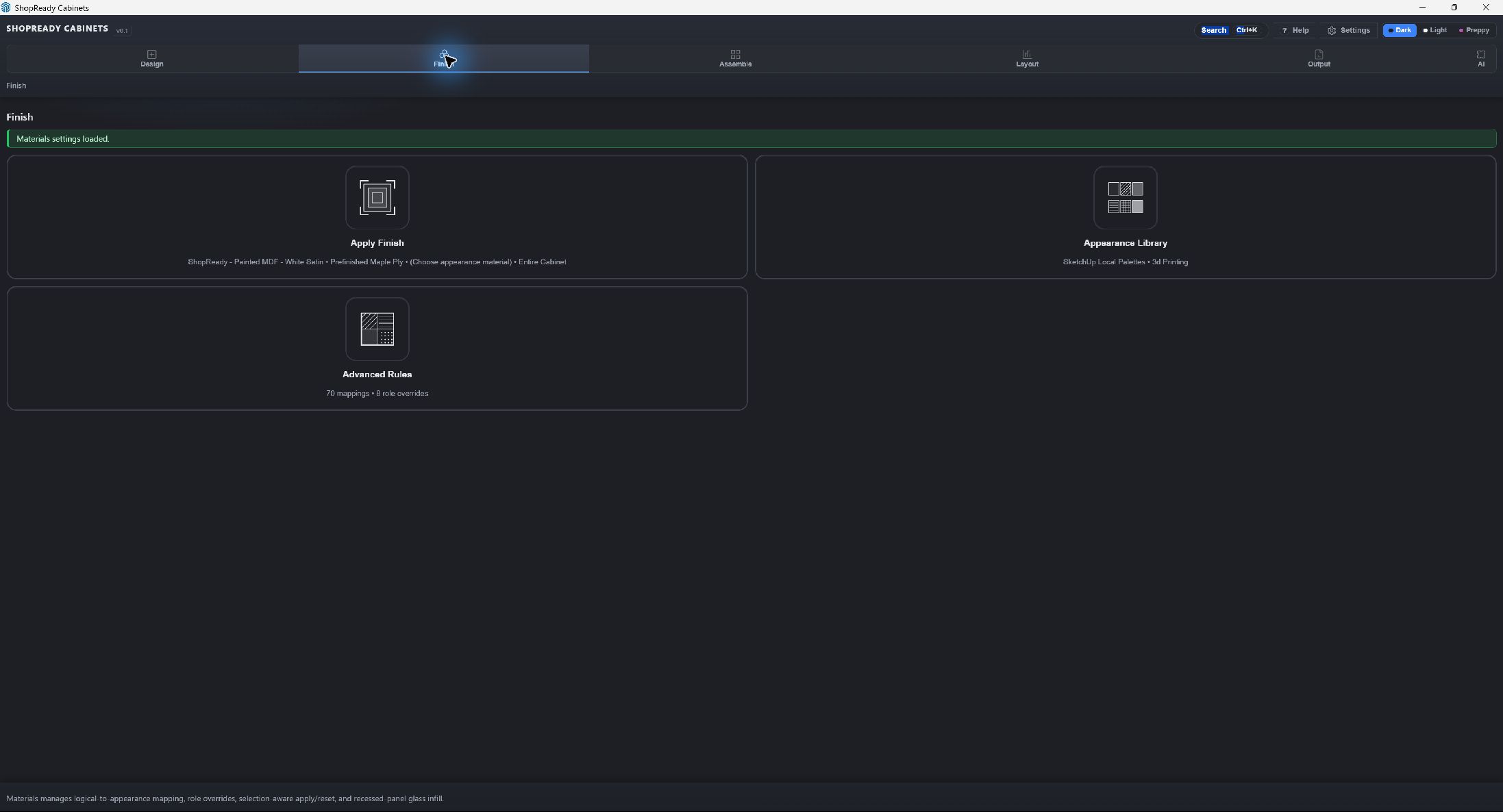Image resolution: width=1503 pixels, height=812 pixels.
Task: Click the 'Materials settings loaded.' banner
Action: click(x=751, y=139)
